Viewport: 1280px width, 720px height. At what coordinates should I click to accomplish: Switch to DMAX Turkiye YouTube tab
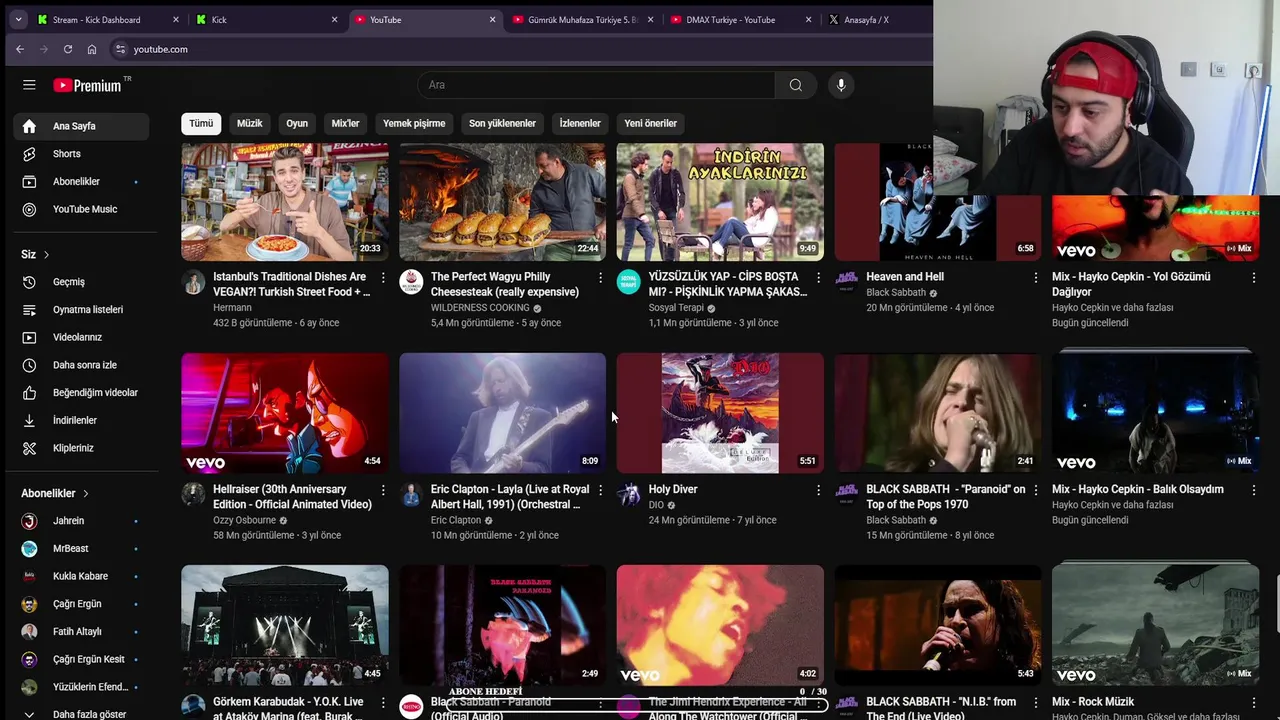tap(741, 19)
